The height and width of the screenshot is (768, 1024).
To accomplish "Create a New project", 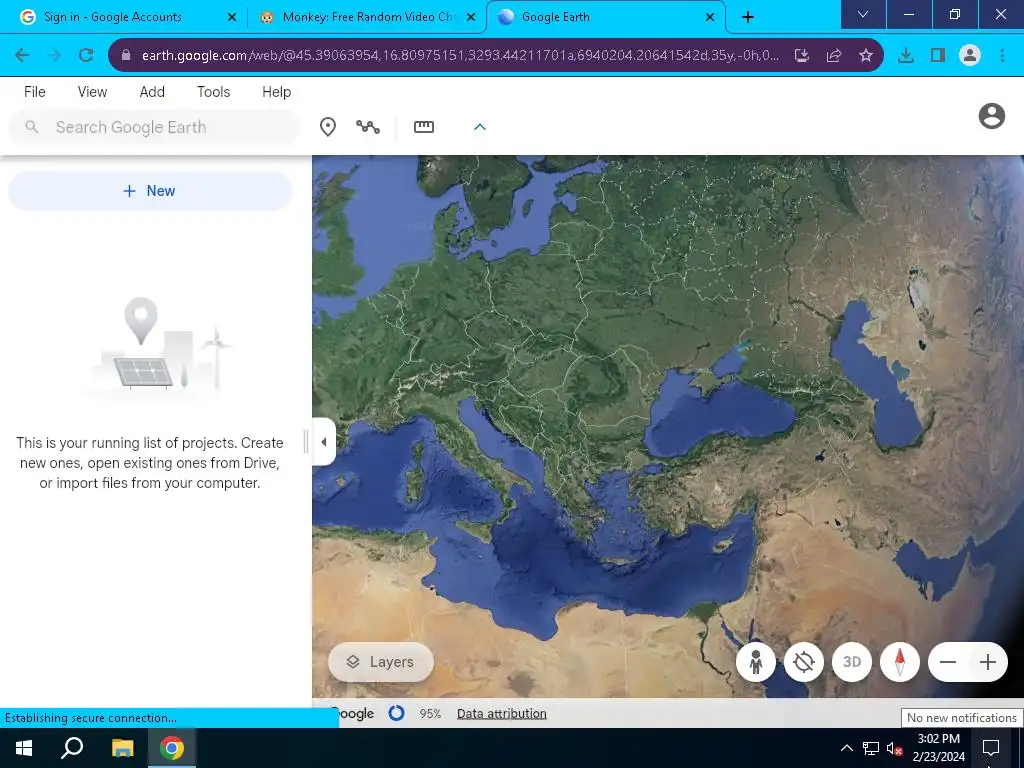I will point(150,191).
